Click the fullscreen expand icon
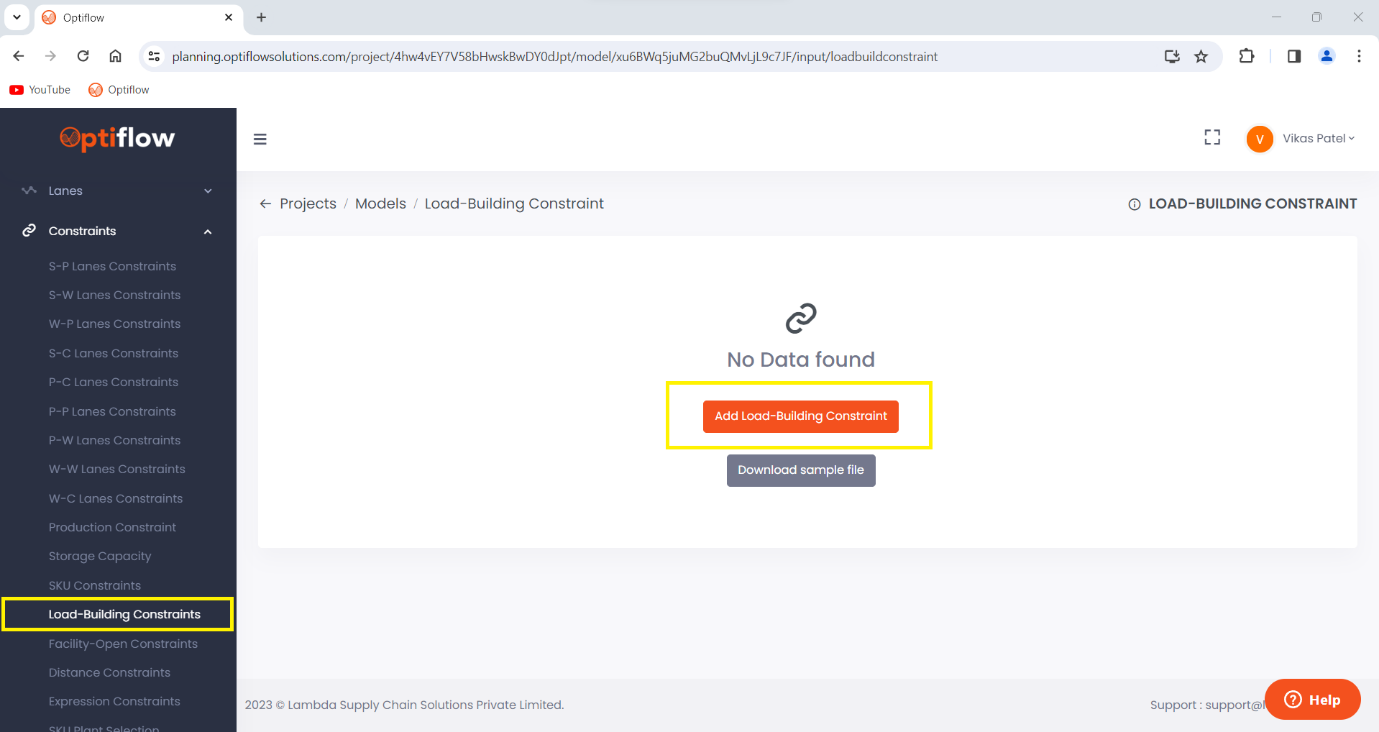The width and height of the screenshot is (1379, 732). pyautogui.click(x=1212, y=137)
